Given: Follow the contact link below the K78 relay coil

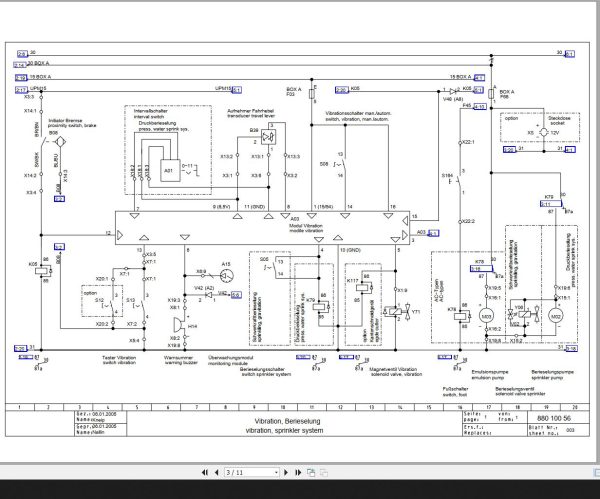Looking at the screenshot, I should [445, 357].
